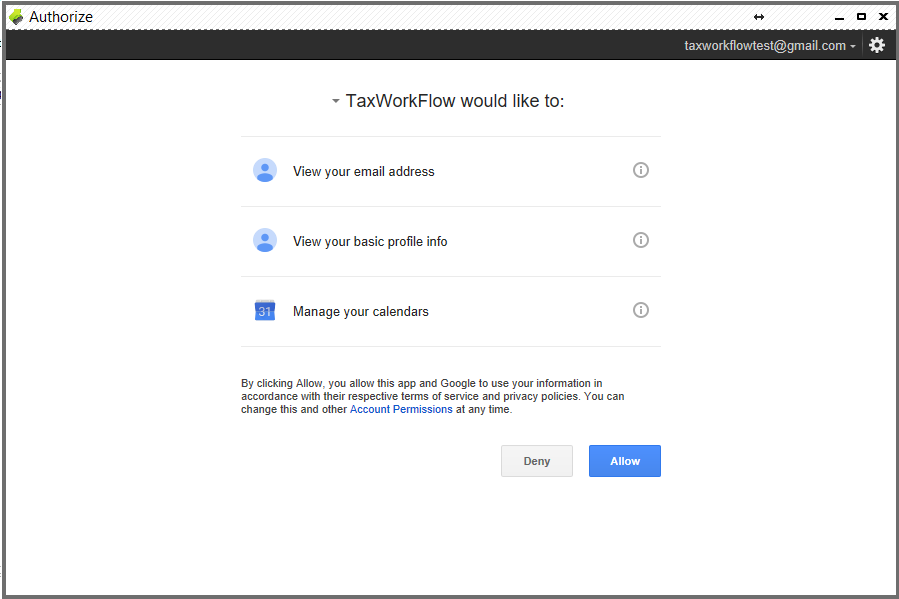This screenshot has width=899, height=599.
Task: Click the double-arrow icon in title bar
Action: 759,17
